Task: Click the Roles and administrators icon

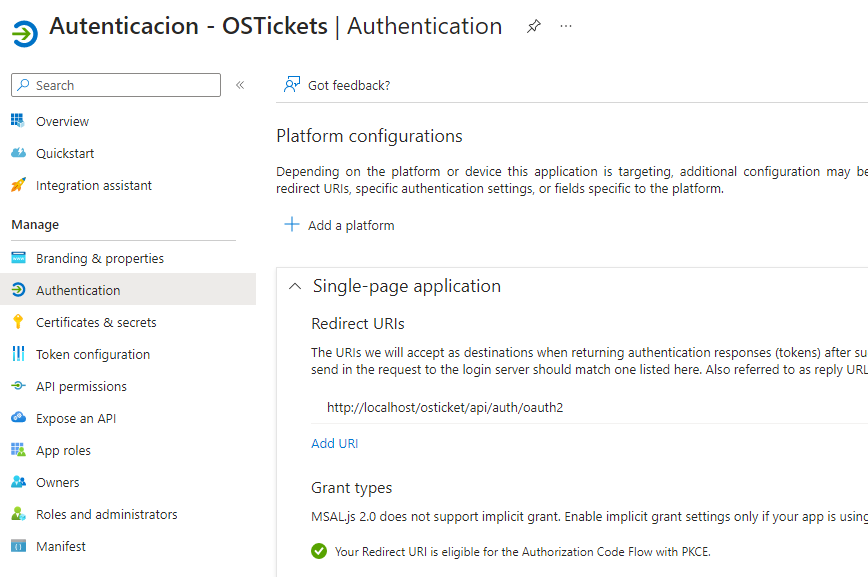Action: click(18, 514)
